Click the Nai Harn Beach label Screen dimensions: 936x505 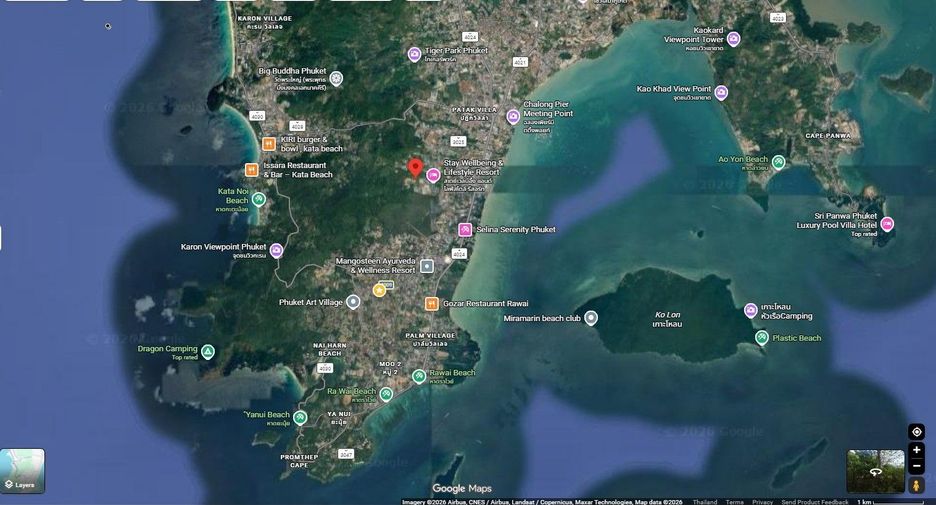tap(330, 349)
